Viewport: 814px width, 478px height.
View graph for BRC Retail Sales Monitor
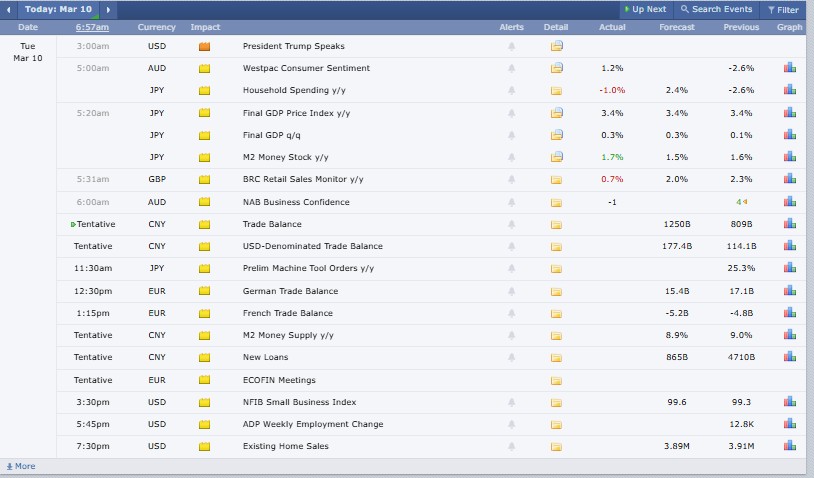point(790,180)
